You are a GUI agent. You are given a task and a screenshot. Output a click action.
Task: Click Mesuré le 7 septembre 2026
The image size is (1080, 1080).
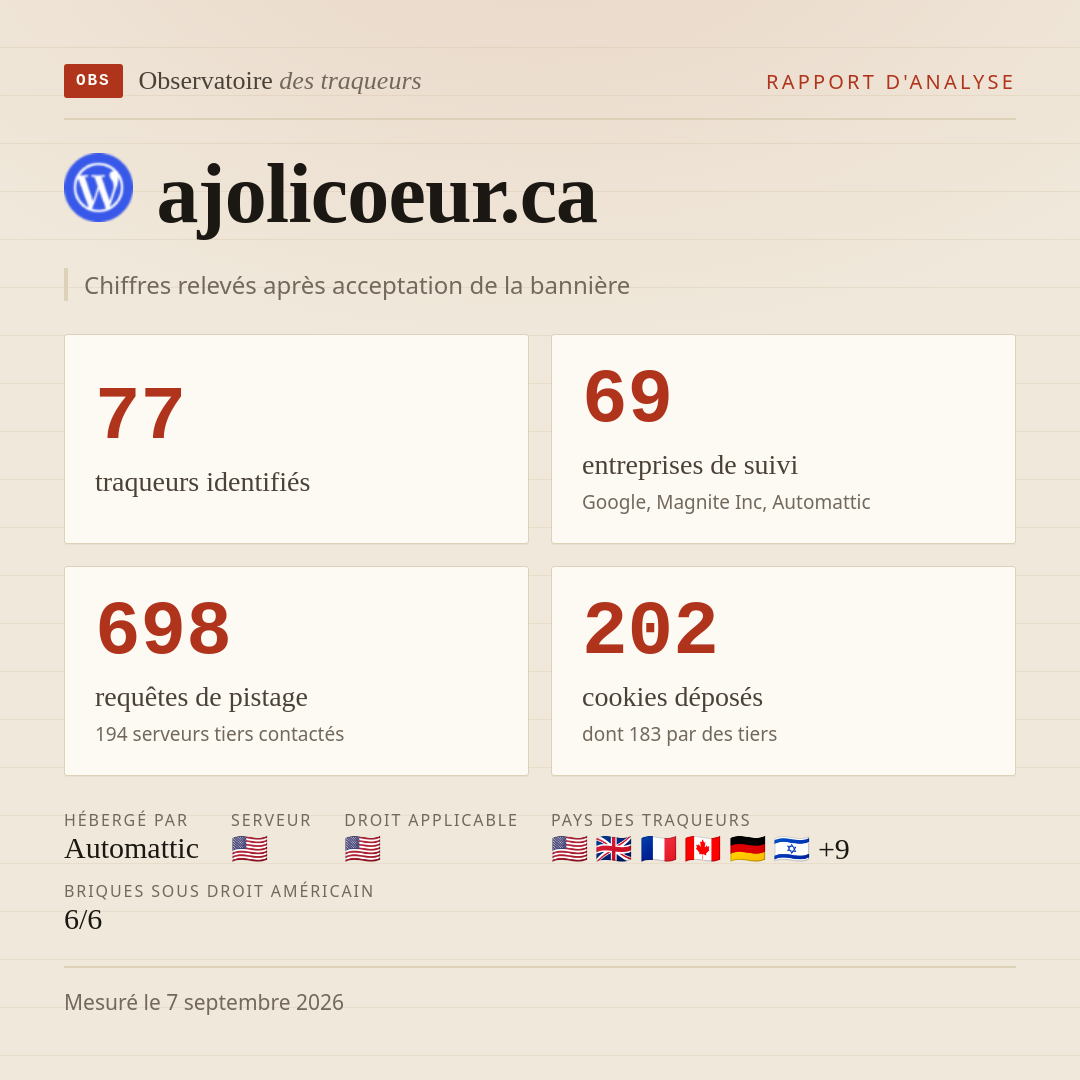pos(204,1002)
